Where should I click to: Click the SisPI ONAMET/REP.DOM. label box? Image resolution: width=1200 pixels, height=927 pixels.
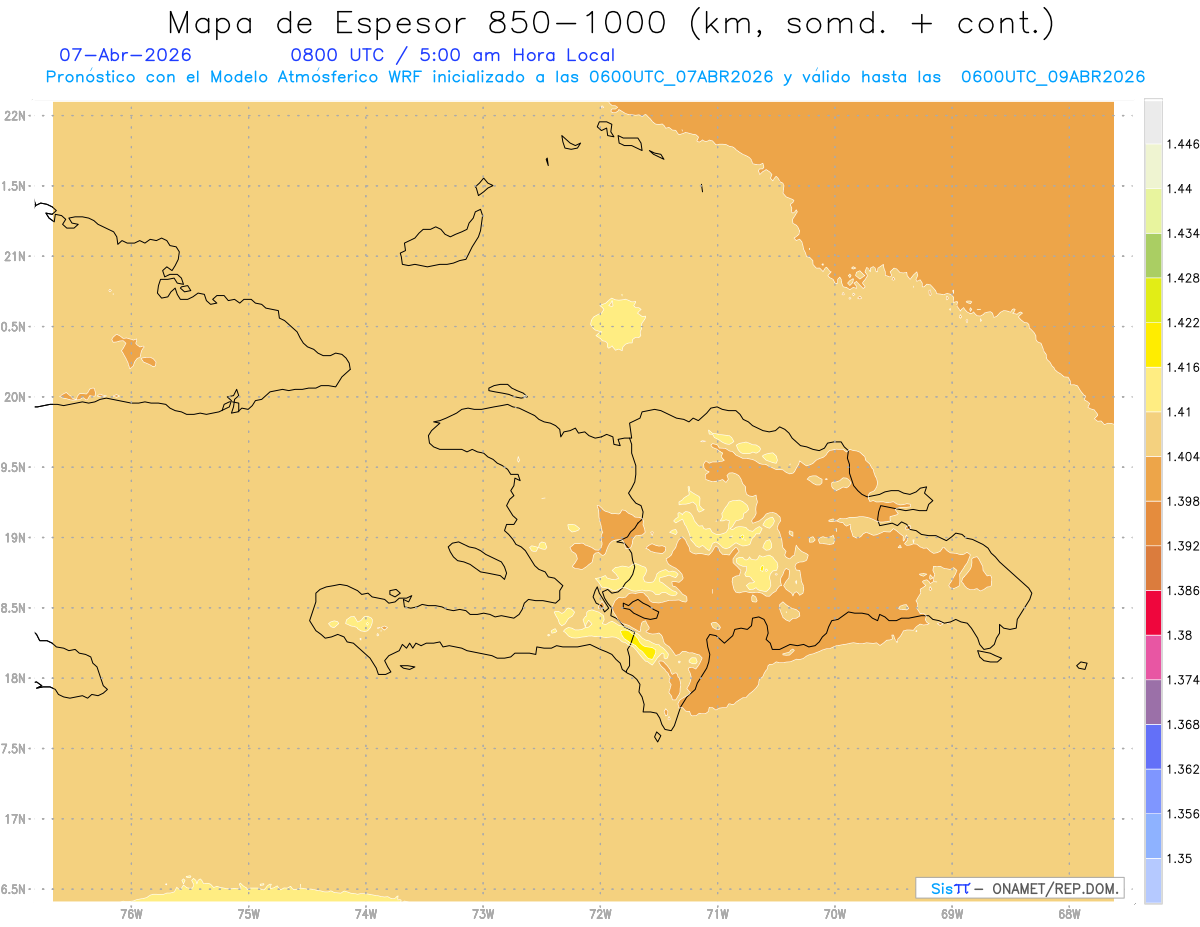click(1019, 888)
